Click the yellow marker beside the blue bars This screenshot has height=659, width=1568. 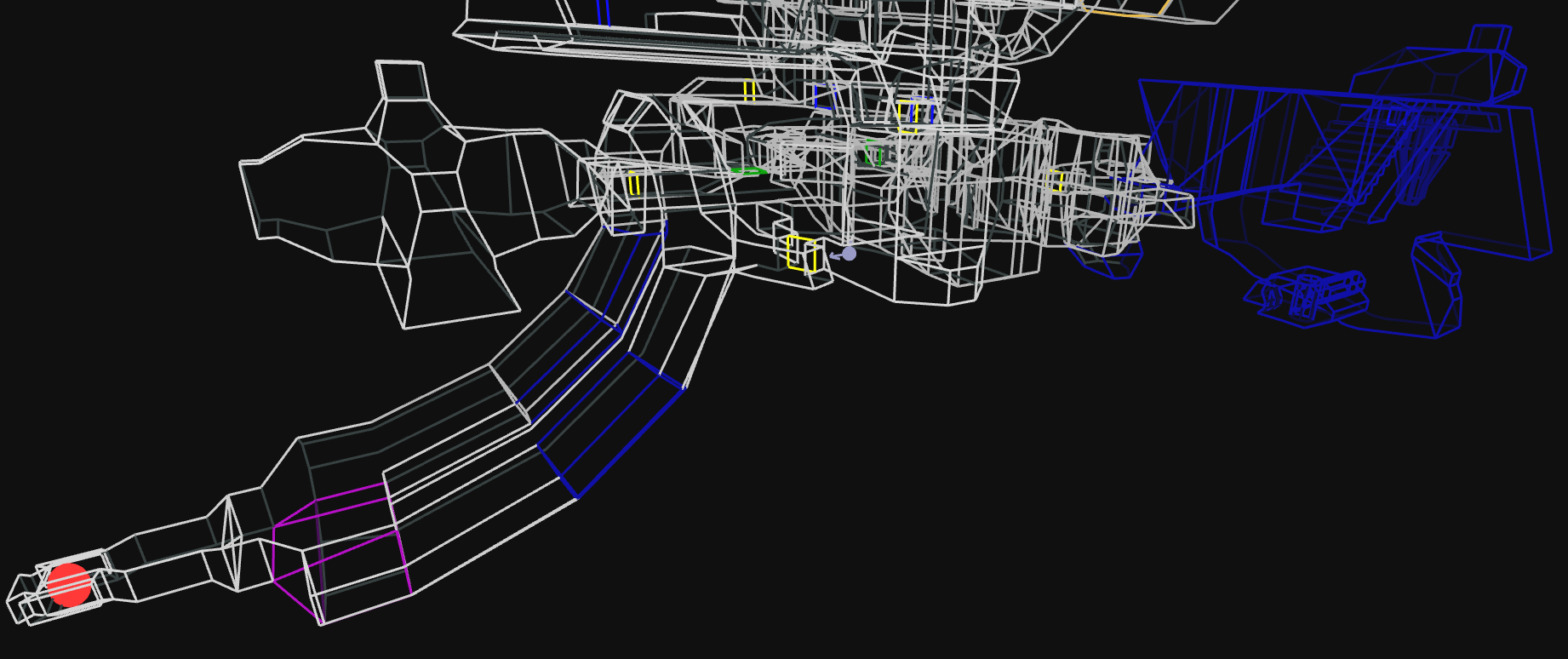(x=907, y=116)
